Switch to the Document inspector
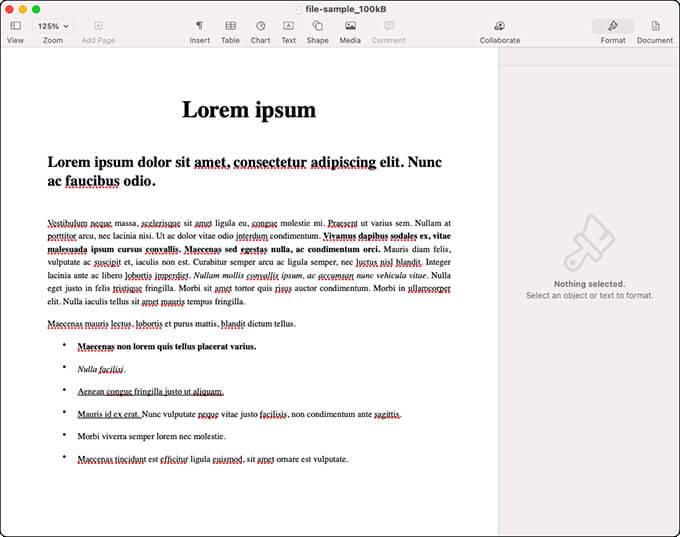The image size is (680, 537). tap(655, 26)
